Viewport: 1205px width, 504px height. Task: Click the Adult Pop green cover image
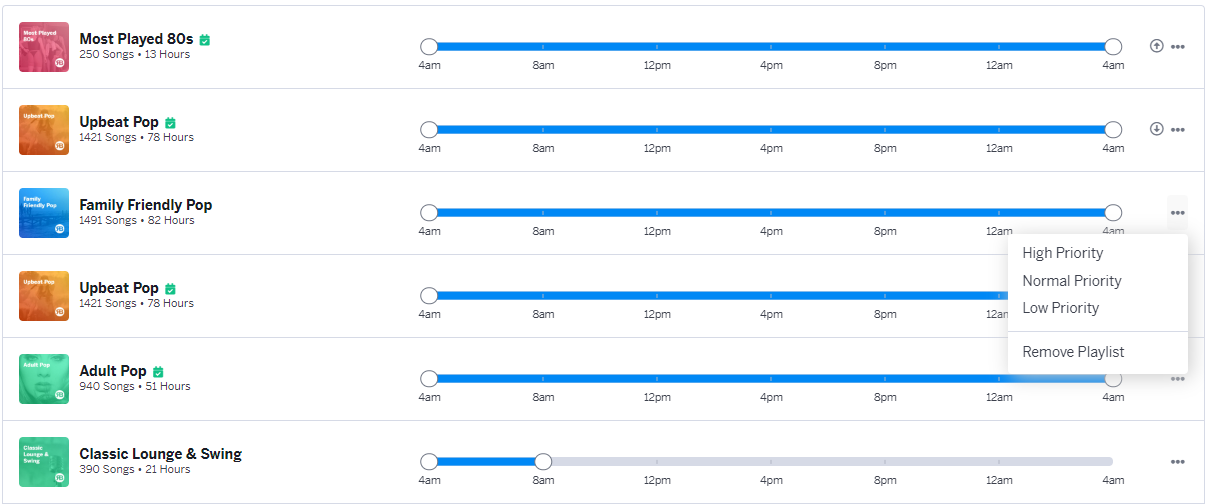point(44,379)
